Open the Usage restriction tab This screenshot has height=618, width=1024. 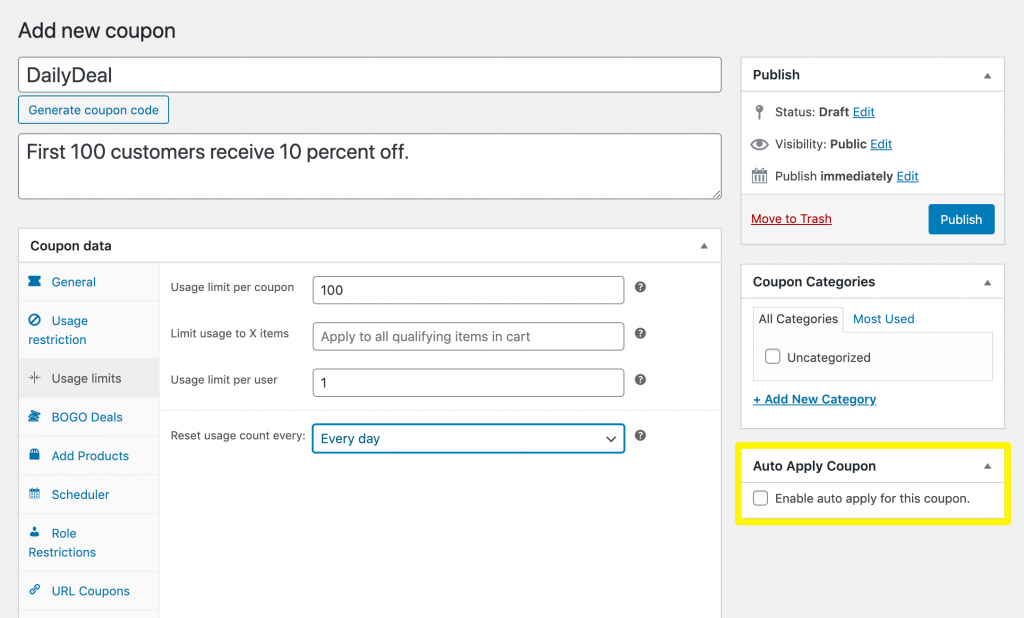(89, 329)
